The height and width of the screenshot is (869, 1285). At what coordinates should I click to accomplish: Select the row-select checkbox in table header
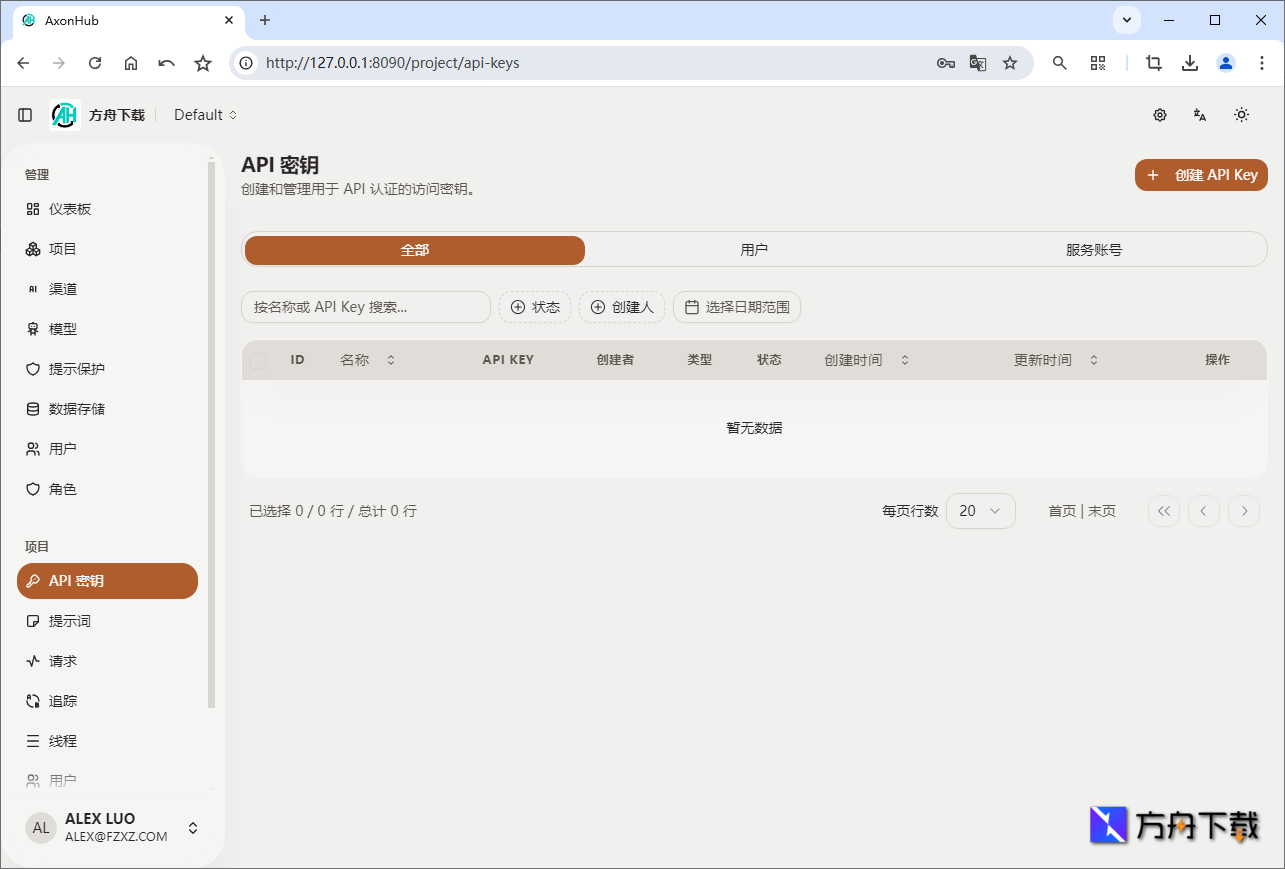tap(257, 359)
